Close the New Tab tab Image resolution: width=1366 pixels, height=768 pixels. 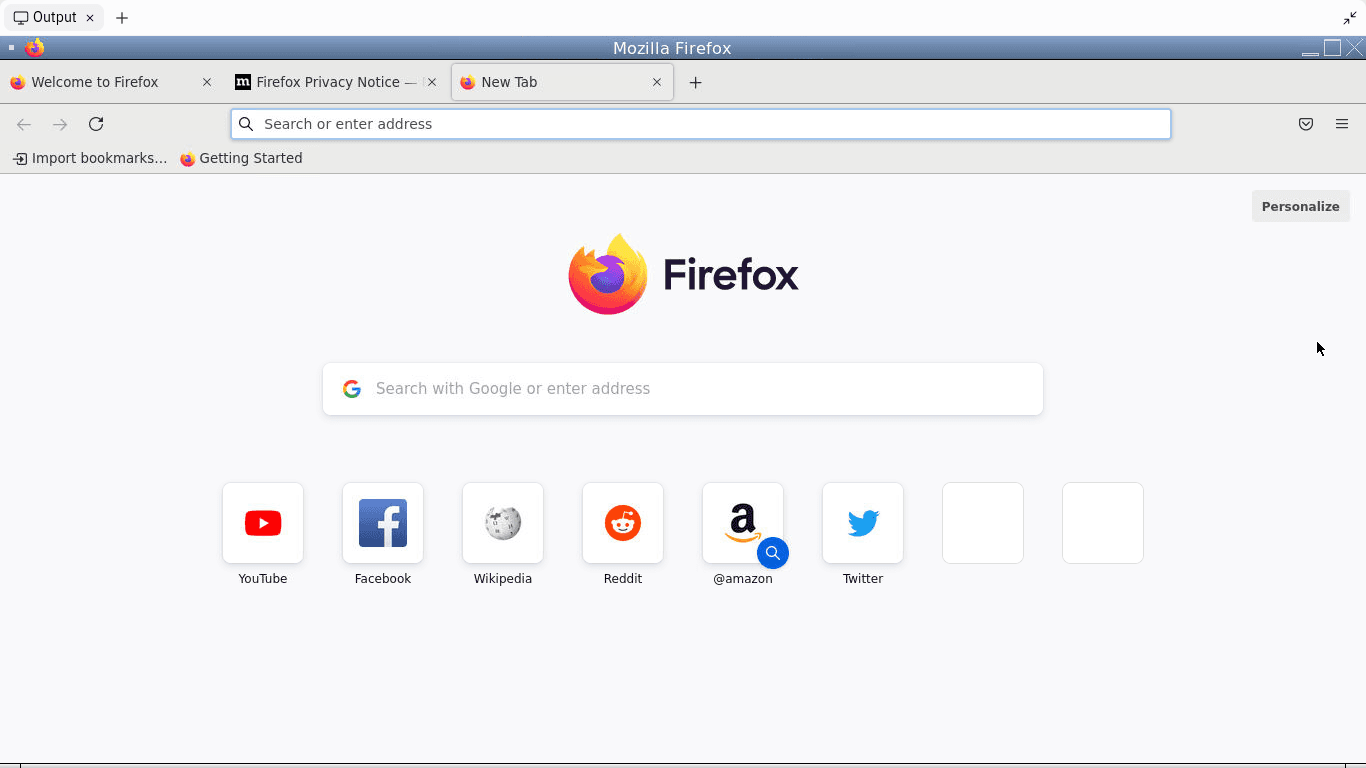pyautogui.click(x=657, y=82)
